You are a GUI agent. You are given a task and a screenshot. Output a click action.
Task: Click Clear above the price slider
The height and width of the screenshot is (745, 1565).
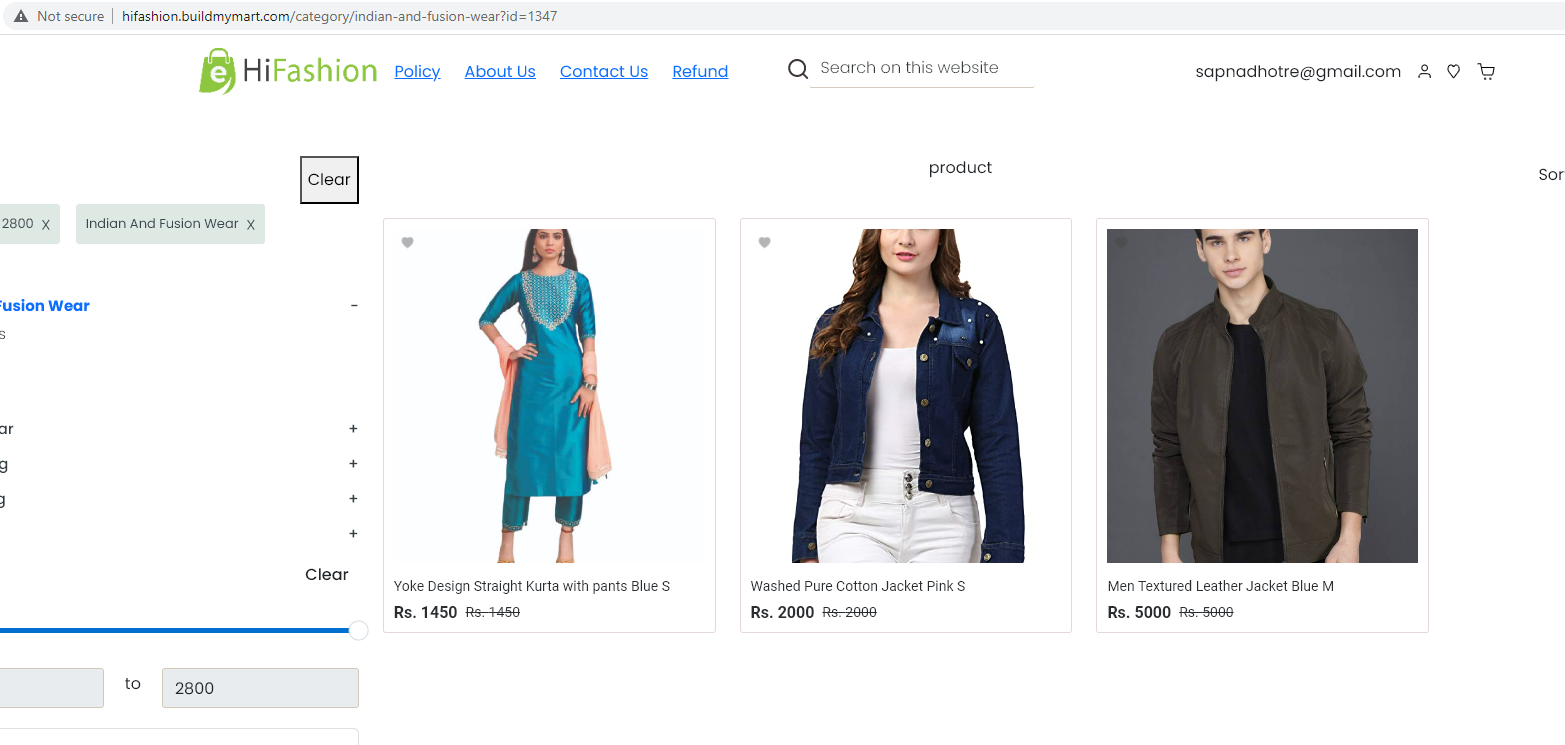click(x=327, y=574)
